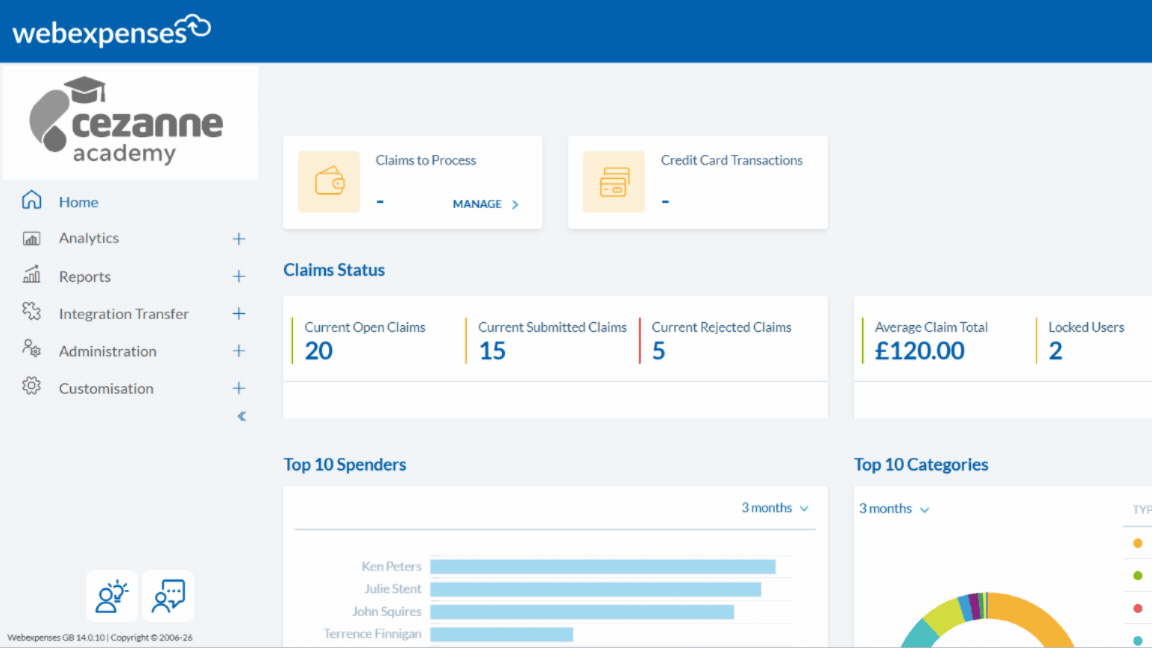Click the Claims to Process wallet icon
The image size is (1152, 648).
coord(329,182)
